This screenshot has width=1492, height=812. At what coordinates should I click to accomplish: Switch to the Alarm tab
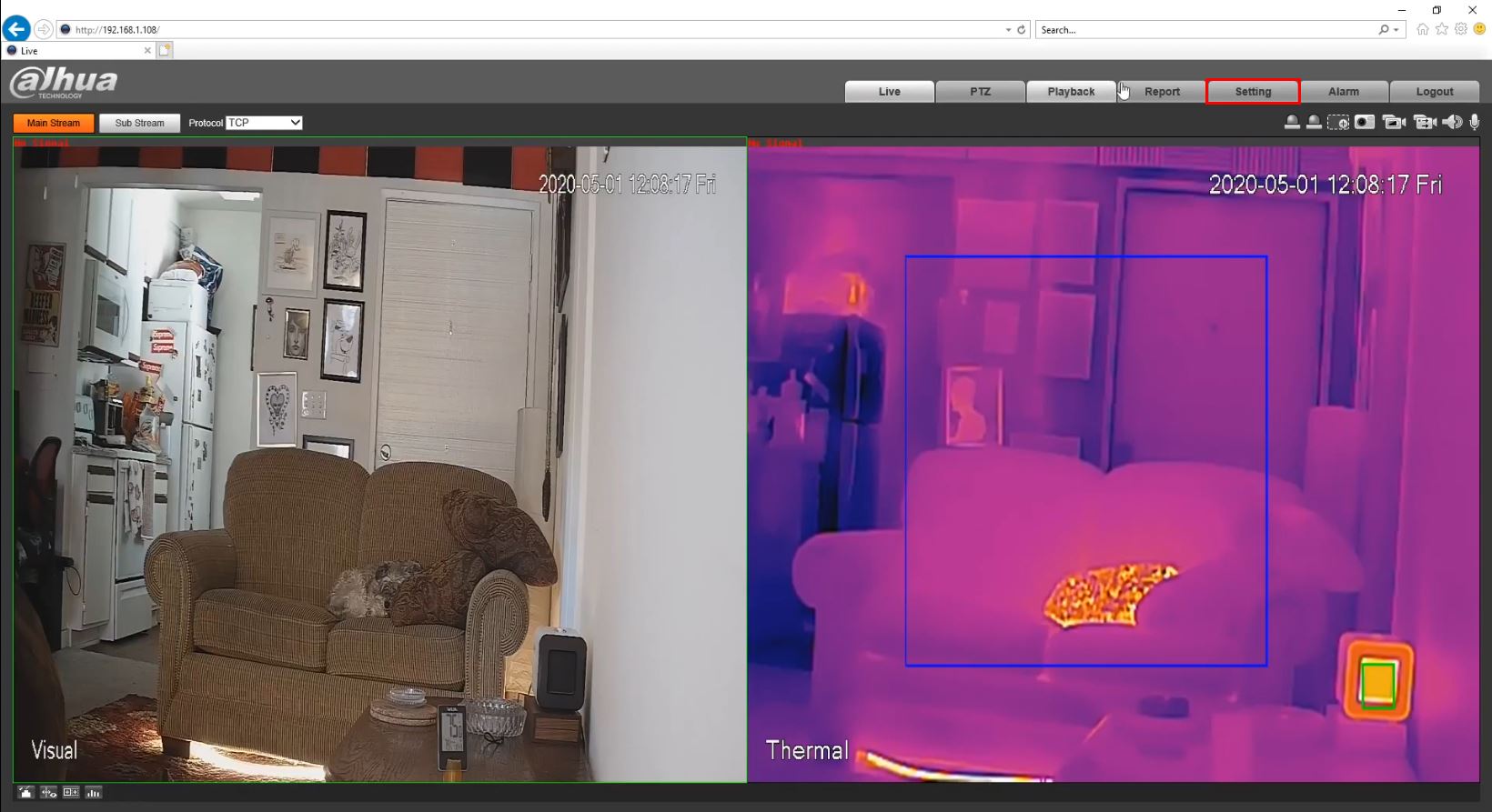tap(1344, 92)
